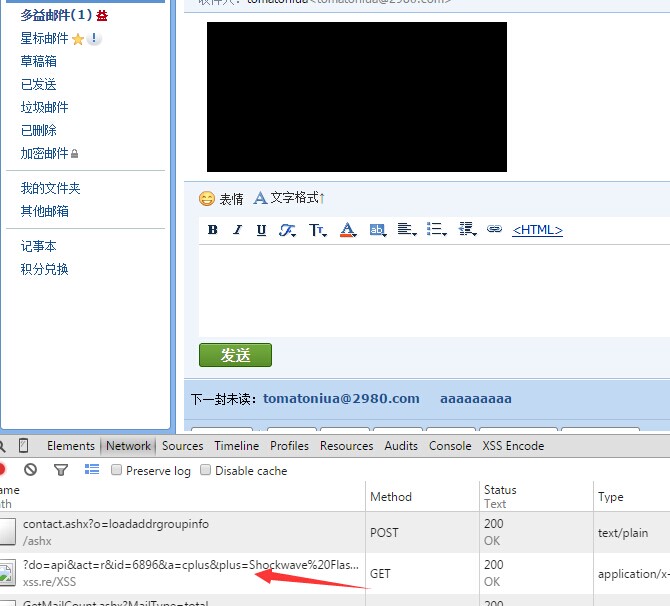Open 其他邮箱 other mailboxes
Screen dimensions: 670x606
tap(44, 211)
